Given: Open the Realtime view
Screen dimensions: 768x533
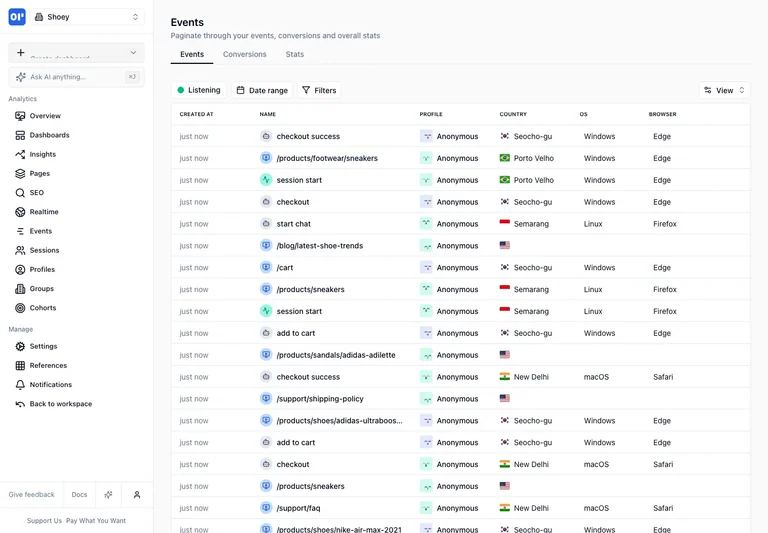Looking at the screenshot, I should tap(44, 212).
